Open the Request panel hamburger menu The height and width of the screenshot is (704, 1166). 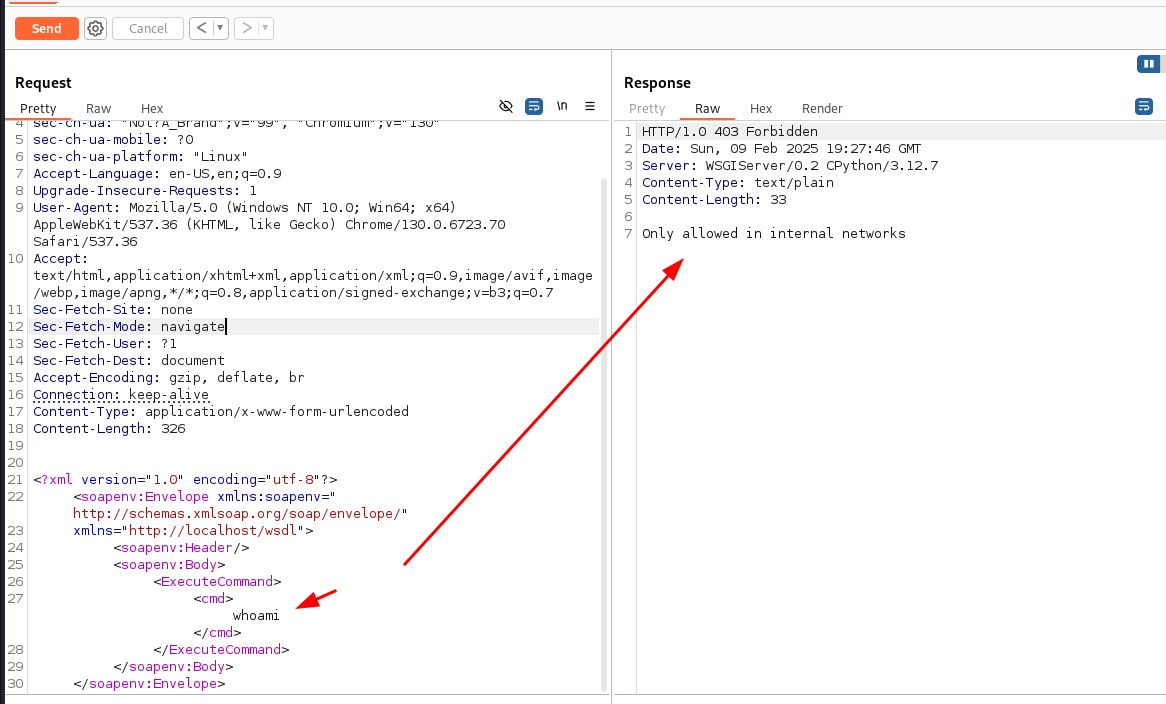590,106
